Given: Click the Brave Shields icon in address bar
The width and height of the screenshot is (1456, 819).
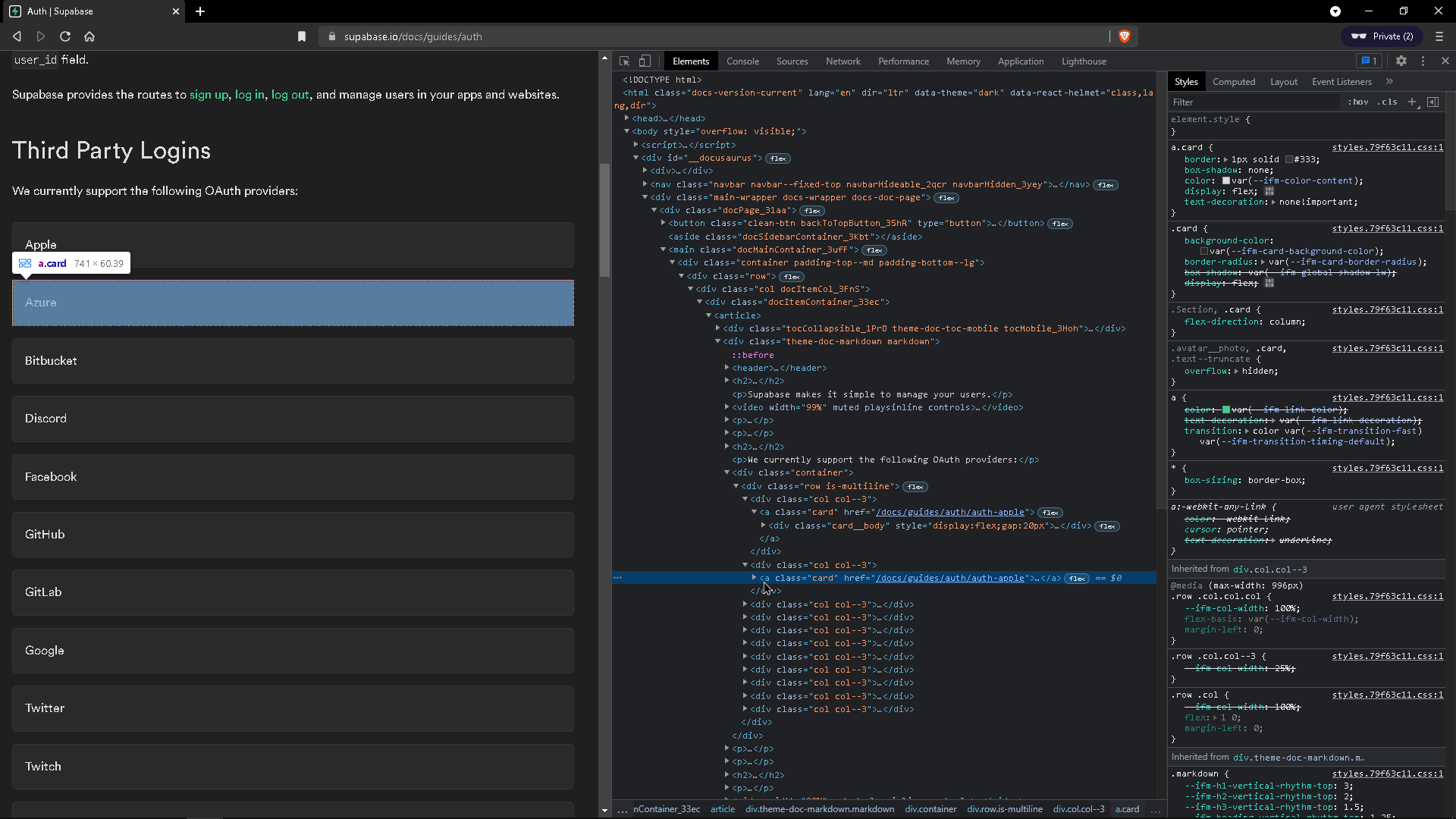Looking at the screenshot, I should tap(1124, 36).
